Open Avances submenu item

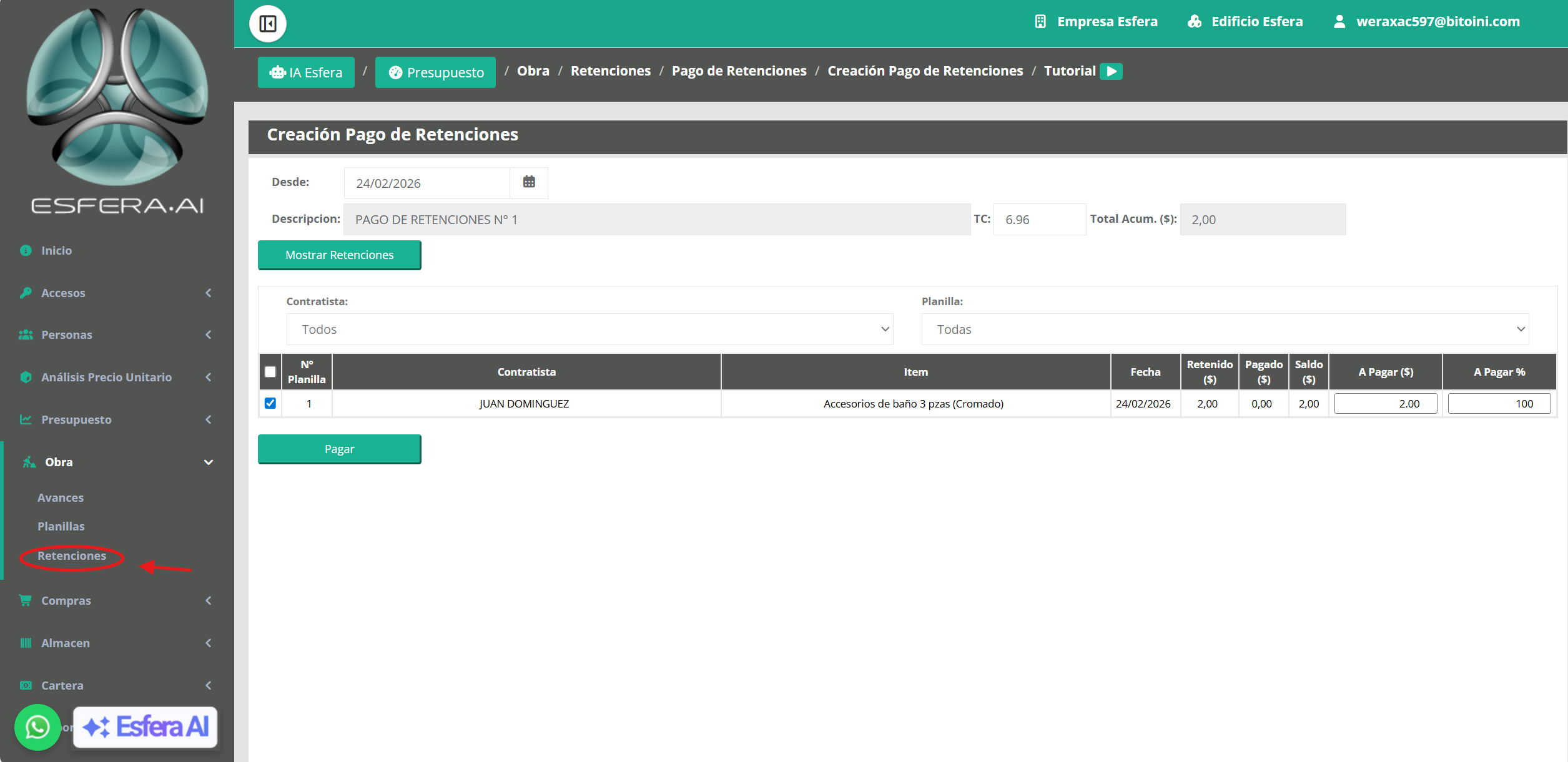[61, 498]
